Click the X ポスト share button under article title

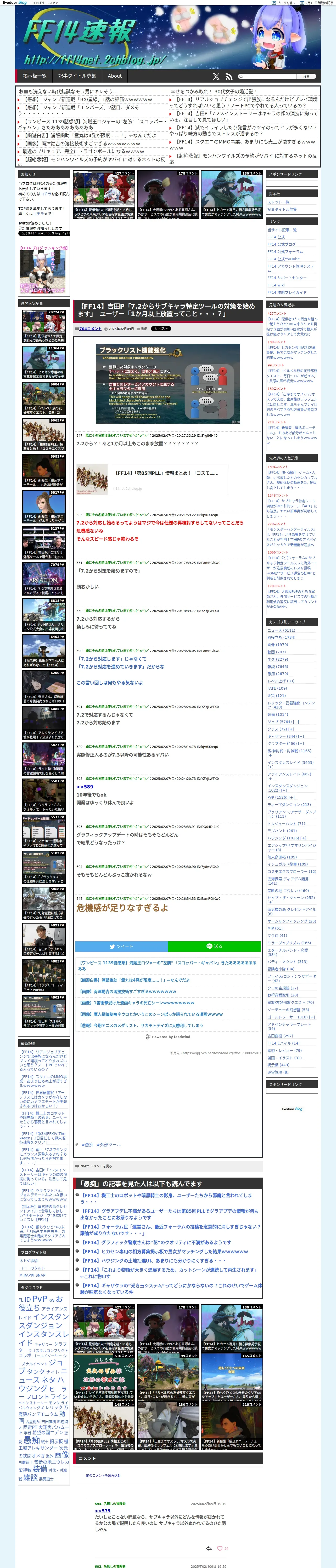(x=161, y=329)
